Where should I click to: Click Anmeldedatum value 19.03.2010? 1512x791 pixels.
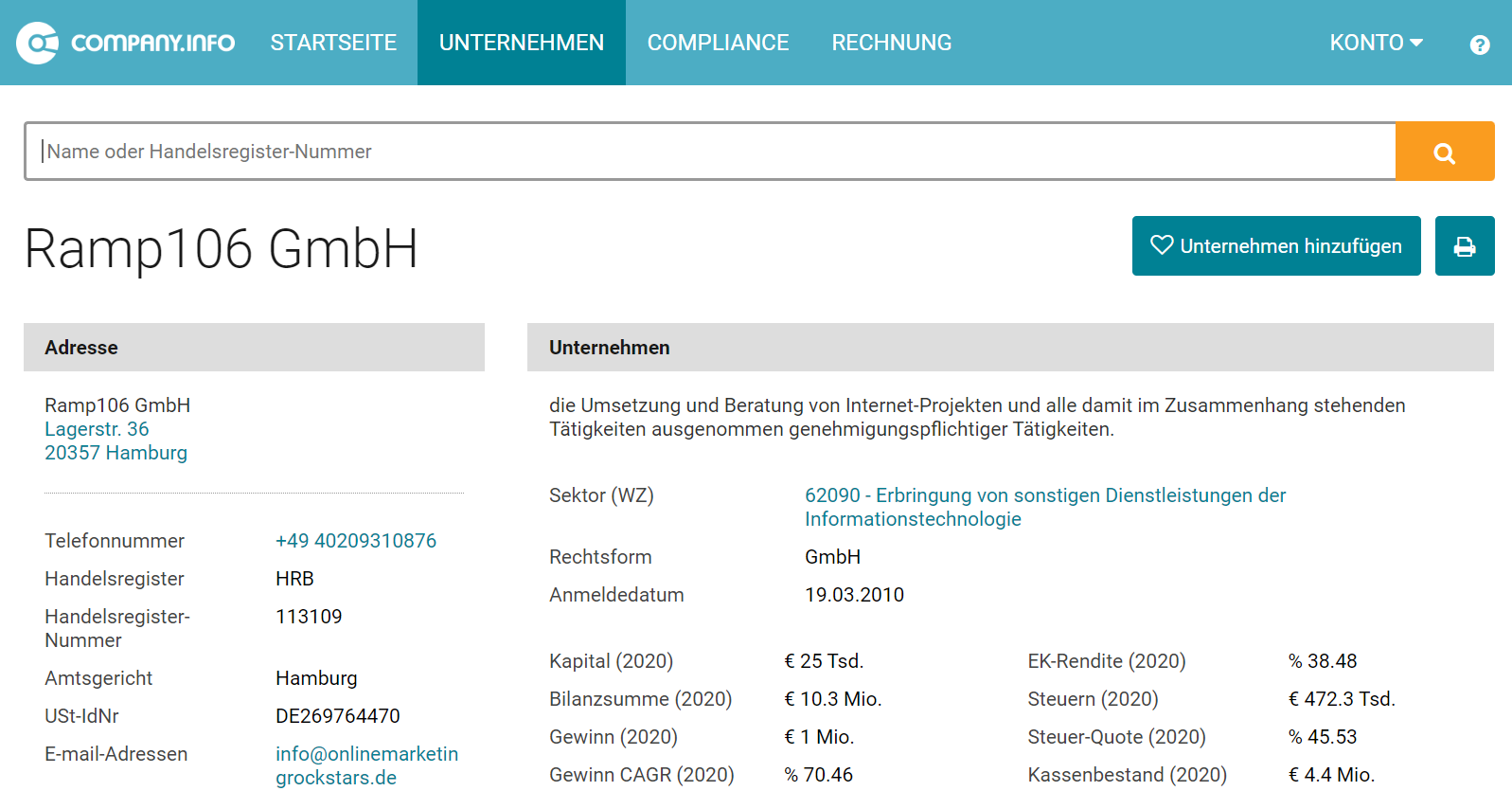(854, 595)
